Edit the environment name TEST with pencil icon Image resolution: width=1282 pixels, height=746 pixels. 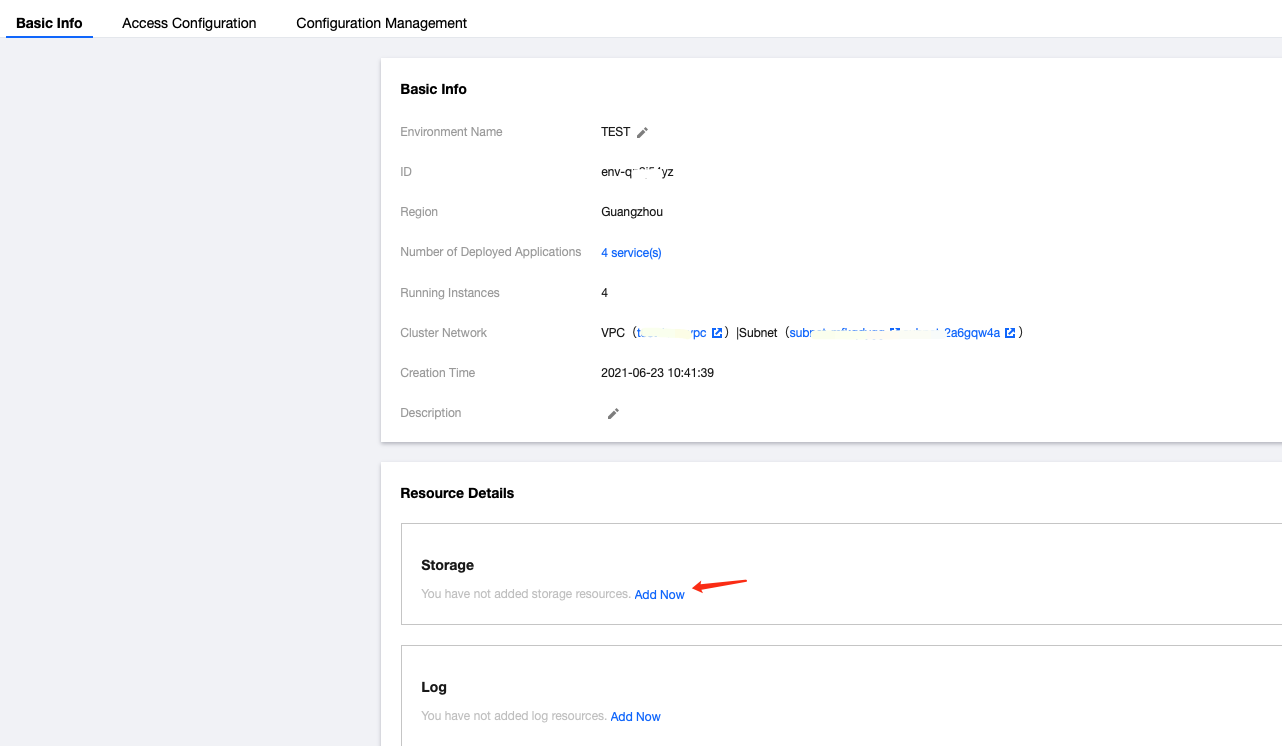(x=643, y=132)
